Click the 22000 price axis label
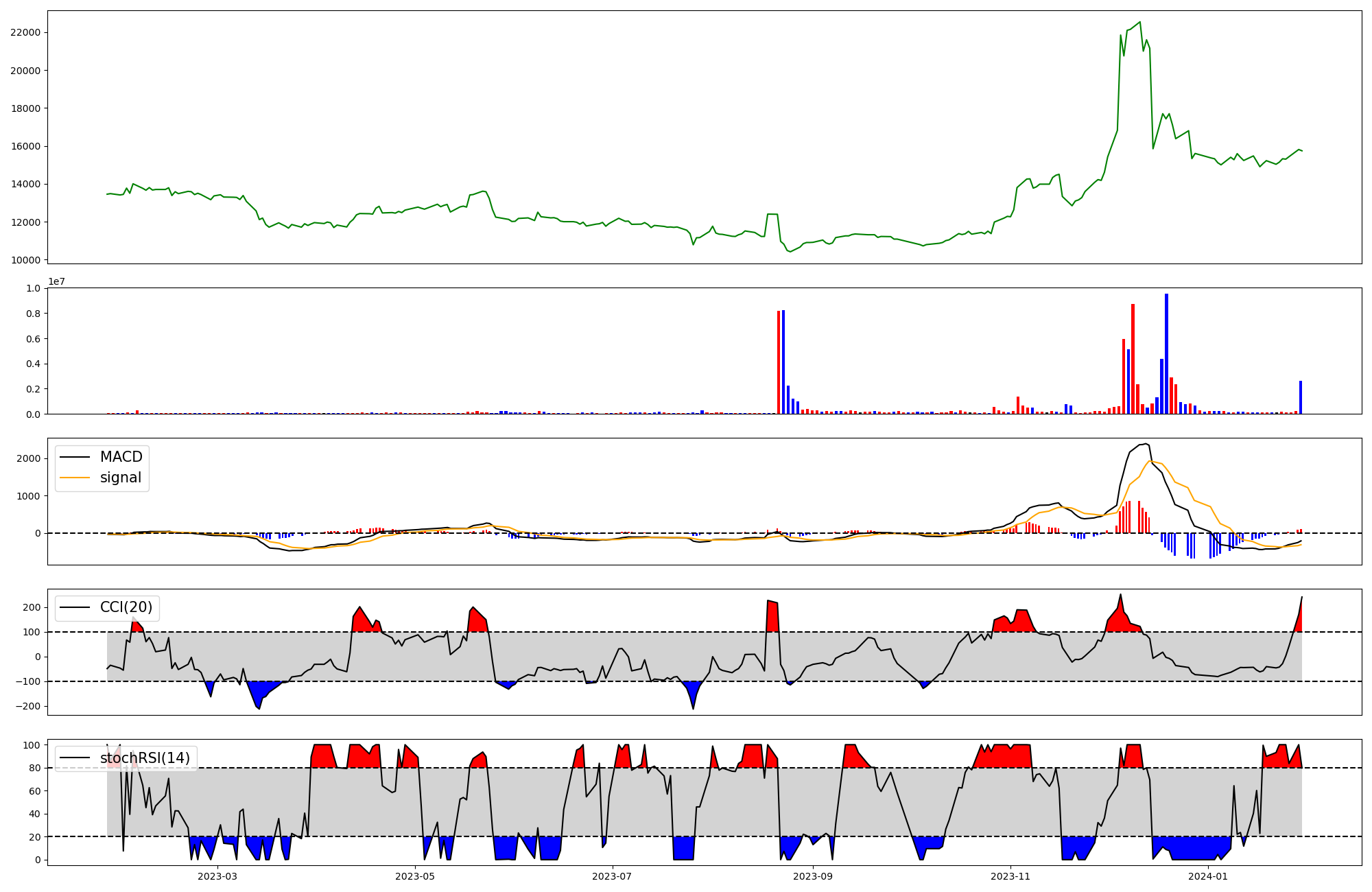 coord(25,32)
